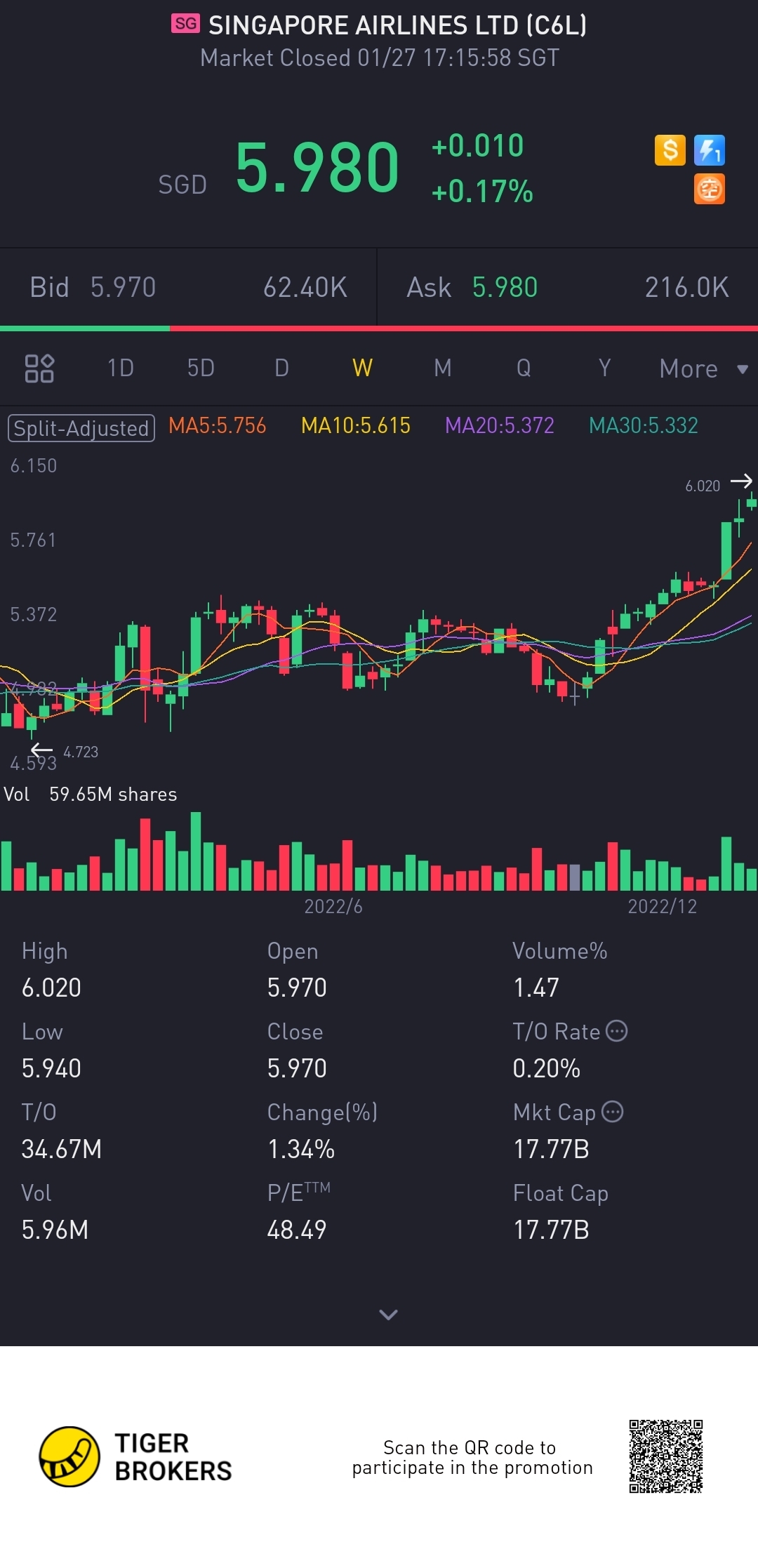The width and height of the screenshot is (758, 1568).
Task: Tap the MA20:5.372 indicator label
Action: 500,425
